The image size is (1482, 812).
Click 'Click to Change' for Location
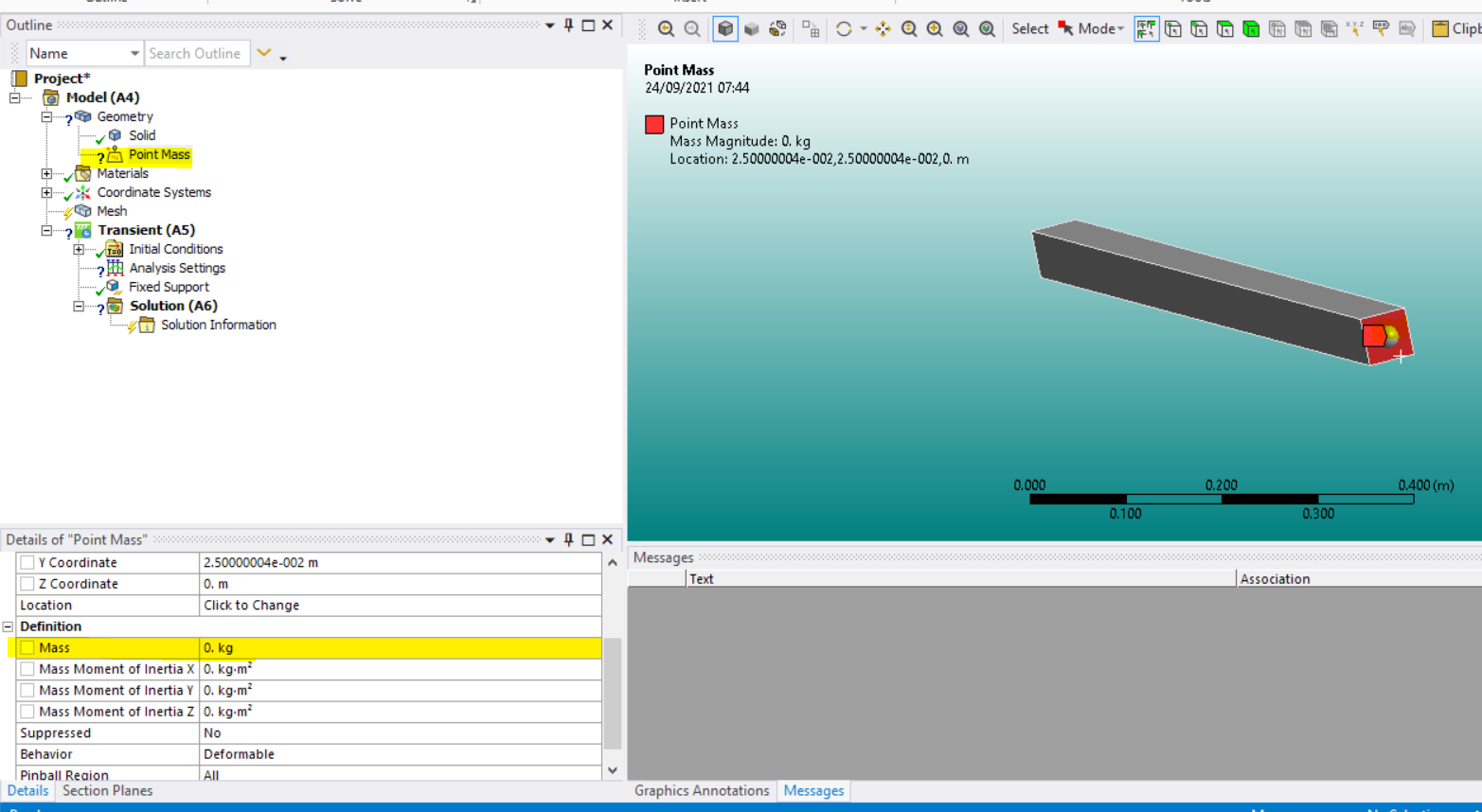click(x=252, y=606)
